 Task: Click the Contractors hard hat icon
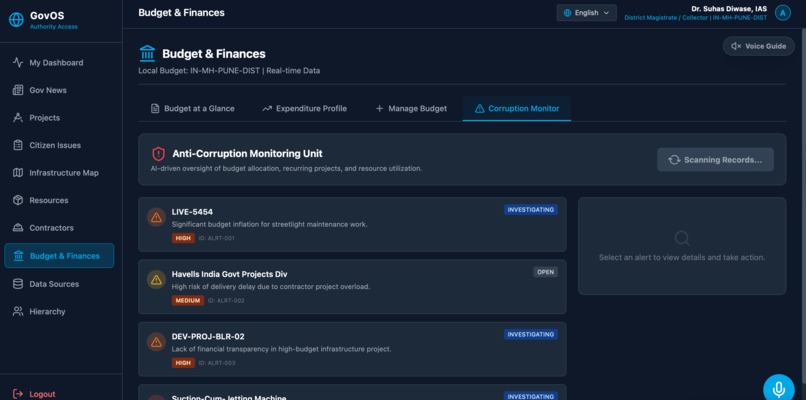click(18, 228)
